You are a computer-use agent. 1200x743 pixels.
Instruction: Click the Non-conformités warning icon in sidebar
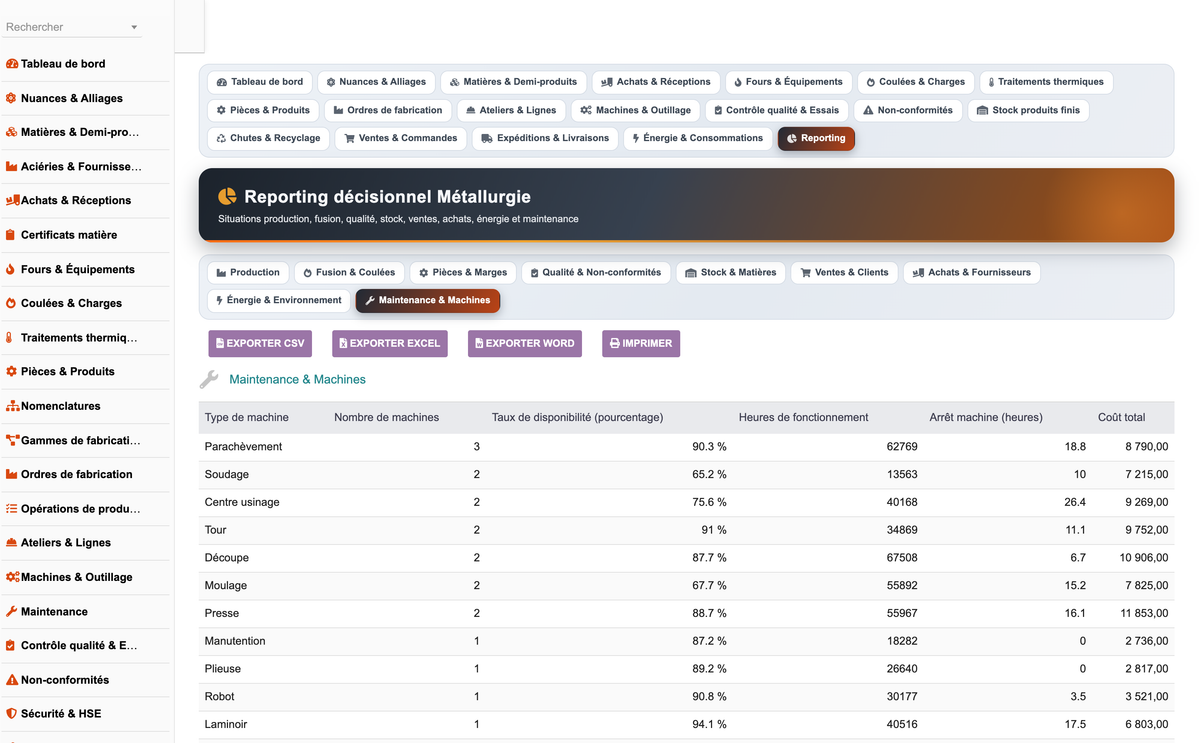tap(12, 680)
